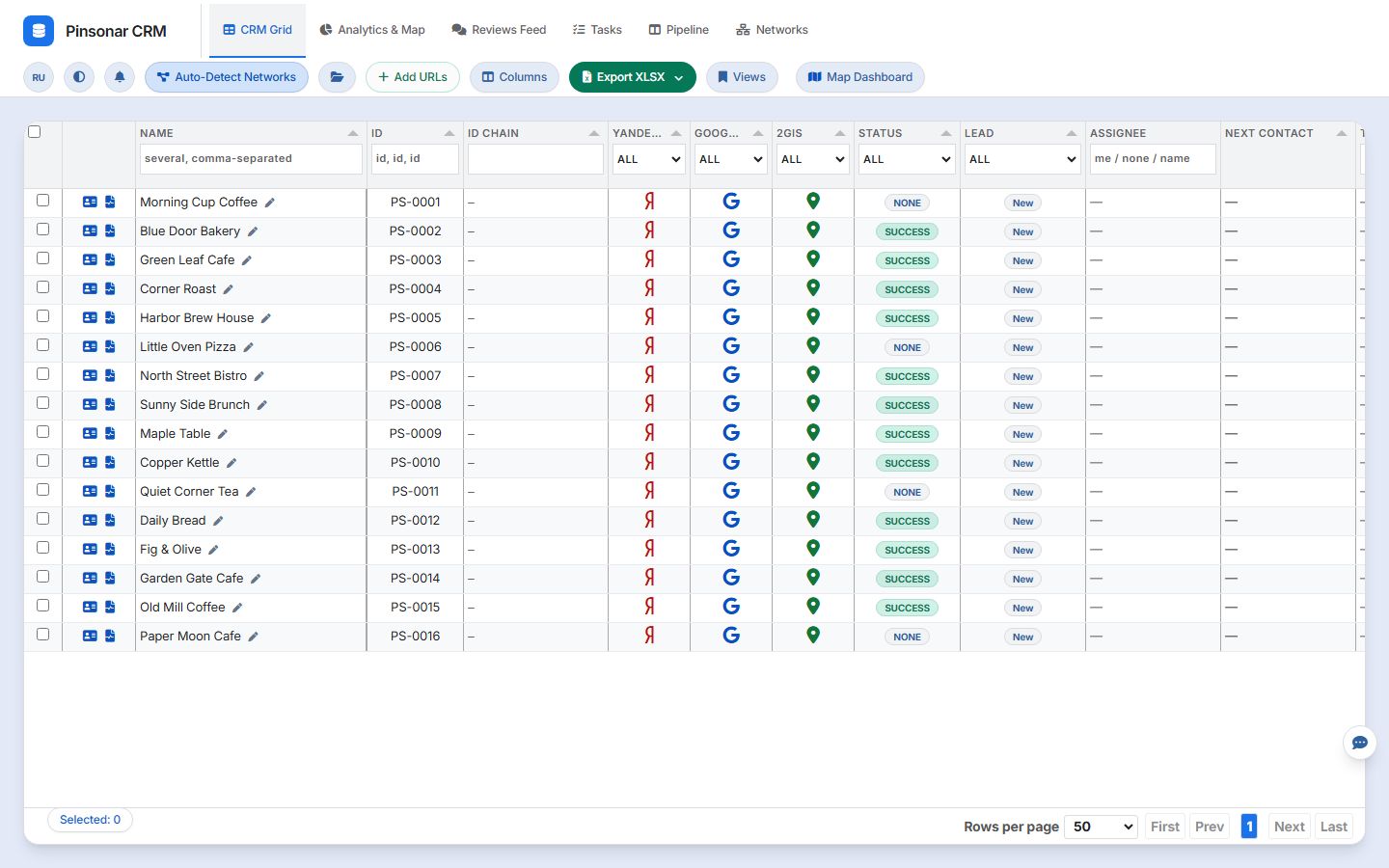Click Yandex icon for Maple Table
1389x868 pixels.
[x=649, y=433]
